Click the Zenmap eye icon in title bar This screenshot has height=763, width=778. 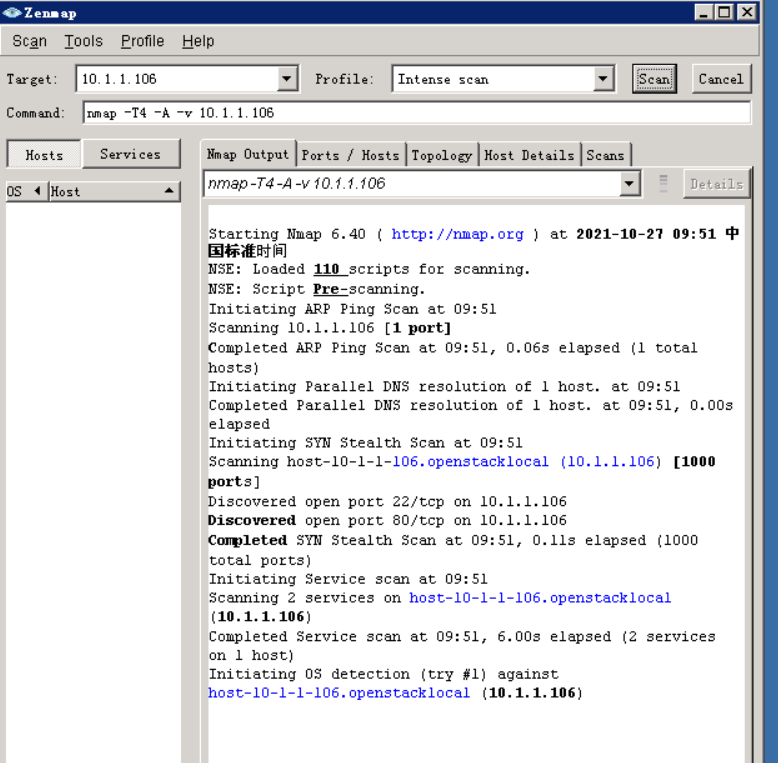11,12
